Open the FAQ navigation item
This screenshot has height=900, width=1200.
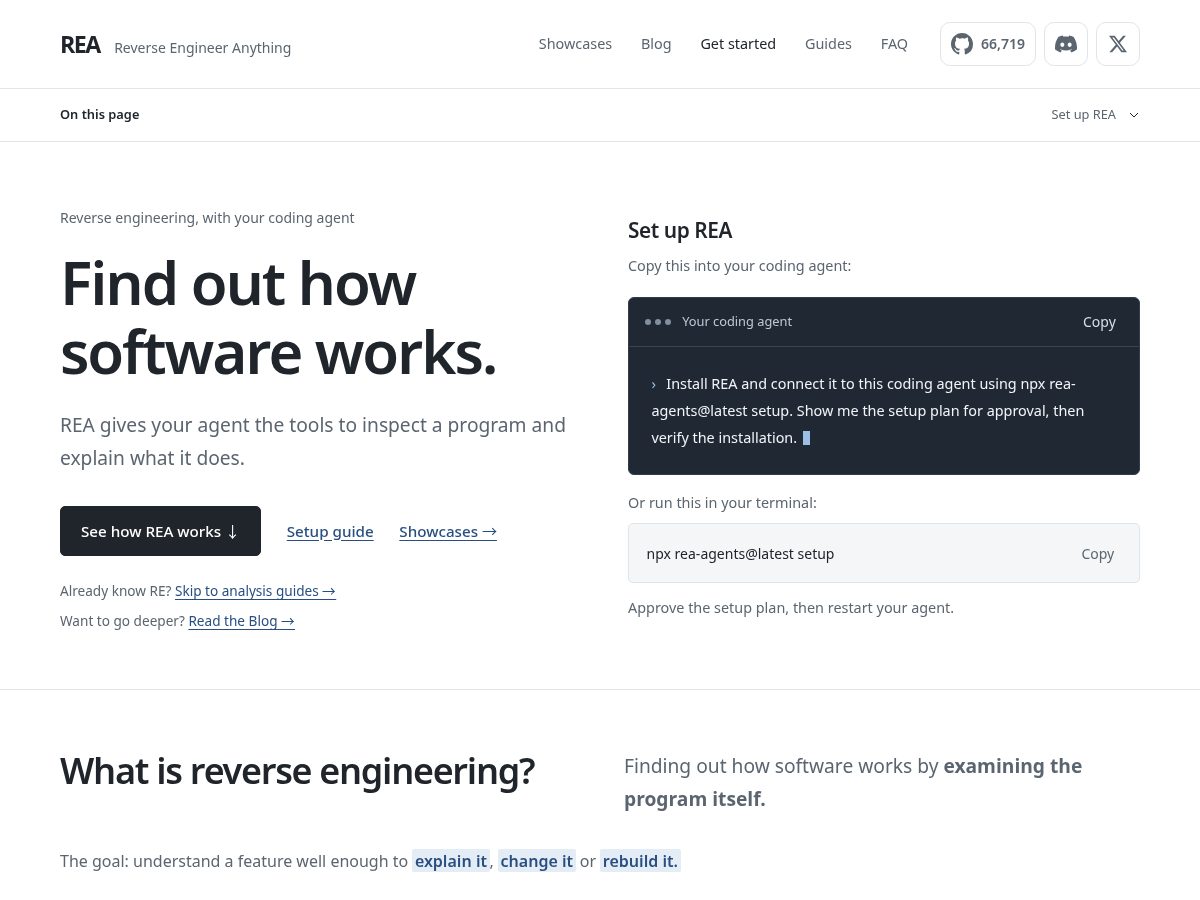(894, 44)
